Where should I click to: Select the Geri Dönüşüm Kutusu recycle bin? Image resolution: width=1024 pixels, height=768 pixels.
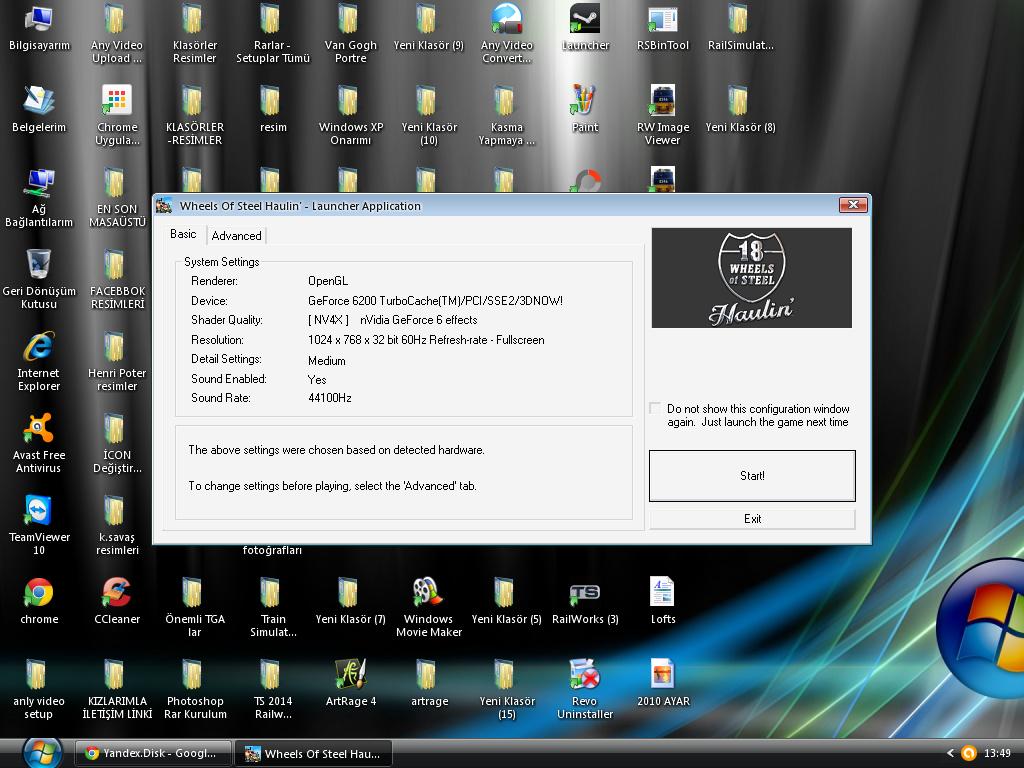[x=39, y=279]
